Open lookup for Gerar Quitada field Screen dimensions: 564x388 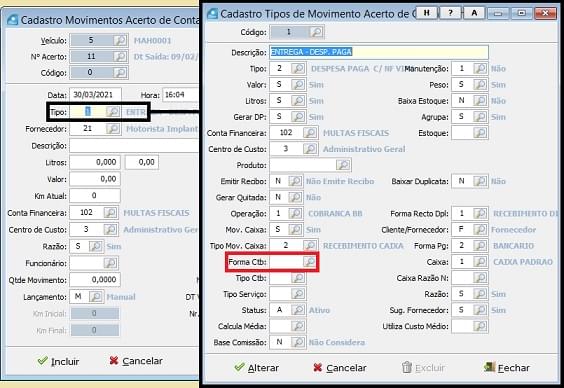click(296, 197)
